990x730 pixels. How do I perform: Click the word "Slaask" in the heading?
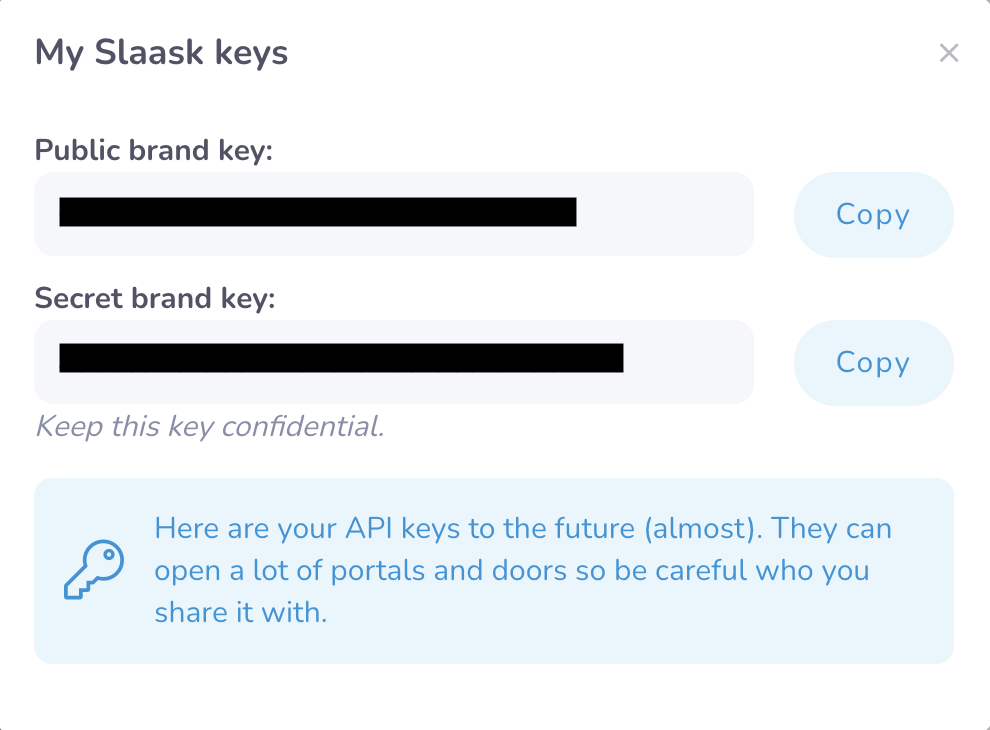click(x=139, y=52)
